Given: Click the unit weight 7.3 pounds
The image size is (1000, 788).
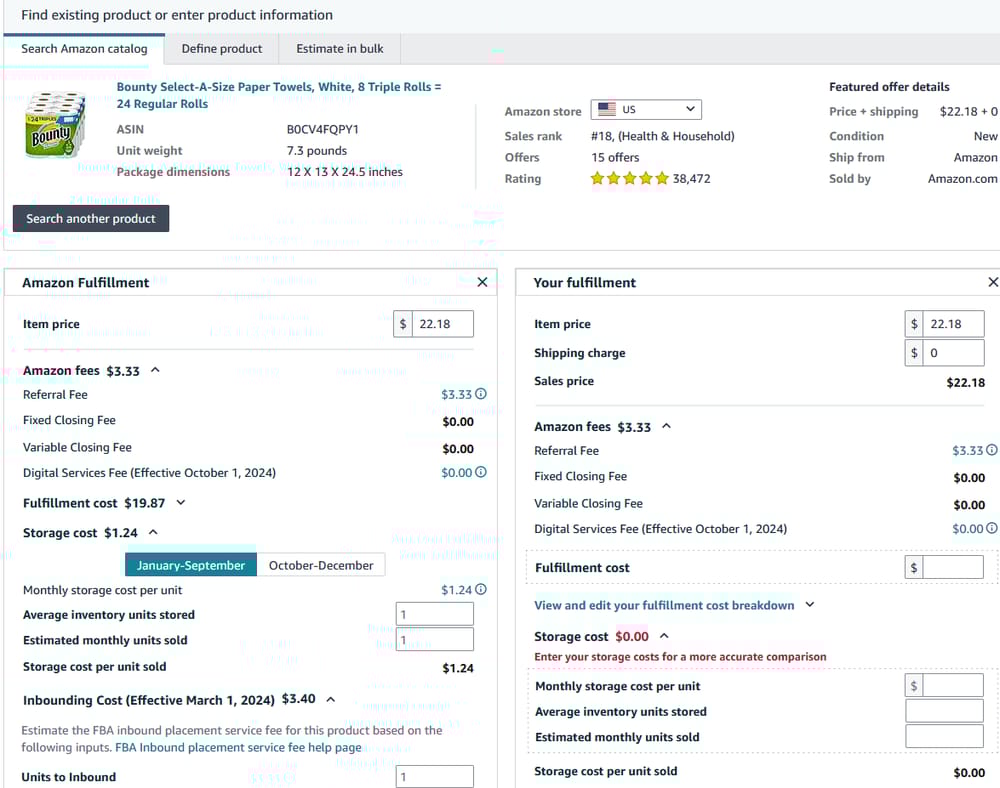Looking at the screenshot, I should point(317,150).
